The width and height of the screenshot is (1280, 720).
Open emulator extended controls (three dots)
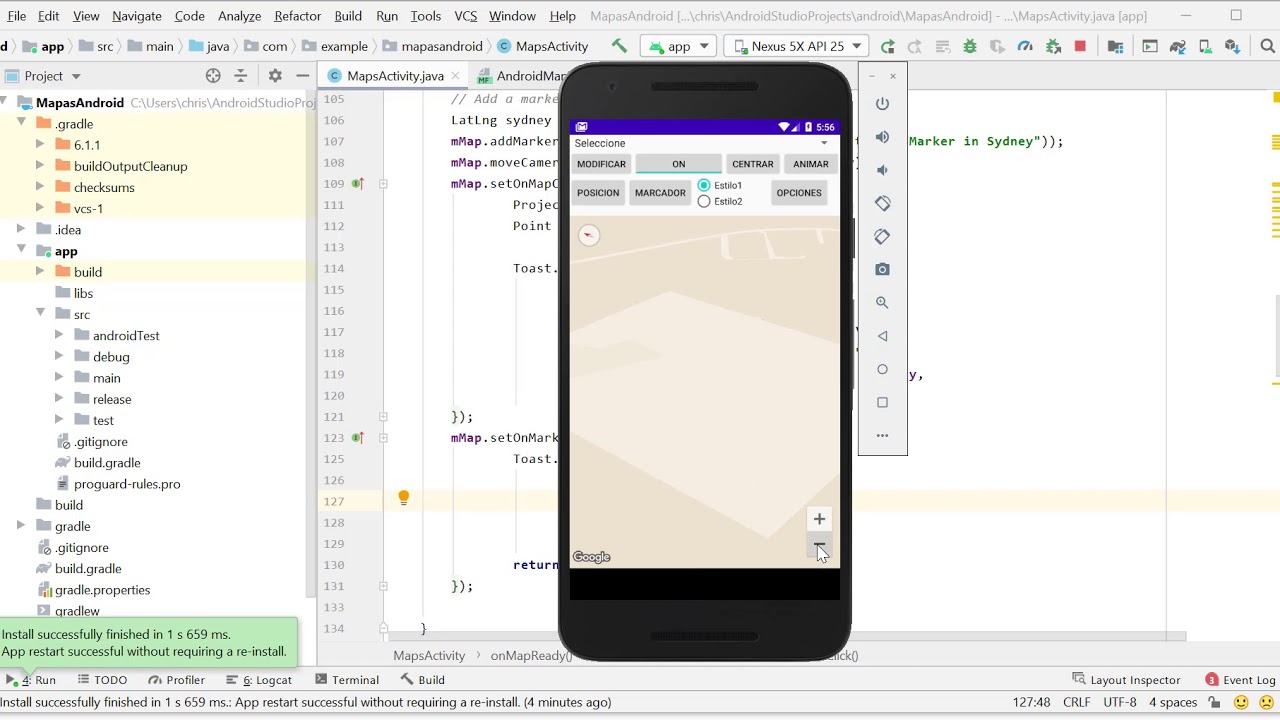point(882,435)
